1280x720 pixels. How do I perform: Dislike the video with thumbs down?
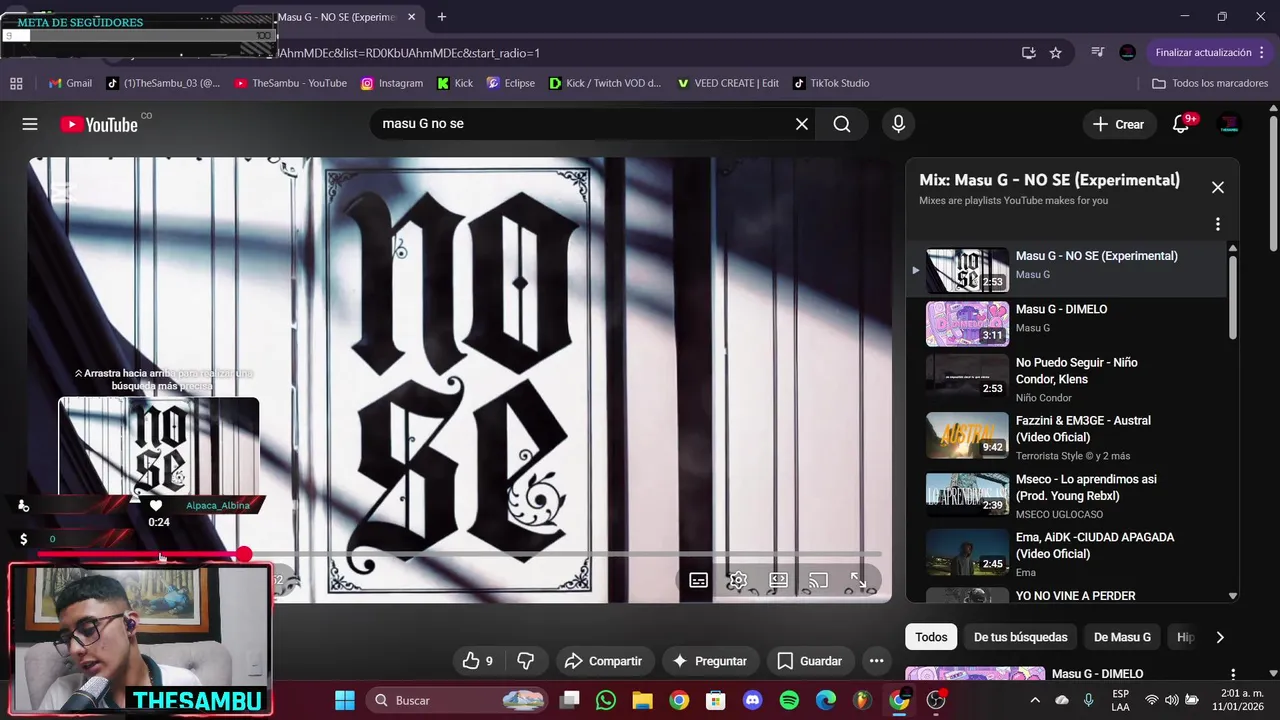526,661
